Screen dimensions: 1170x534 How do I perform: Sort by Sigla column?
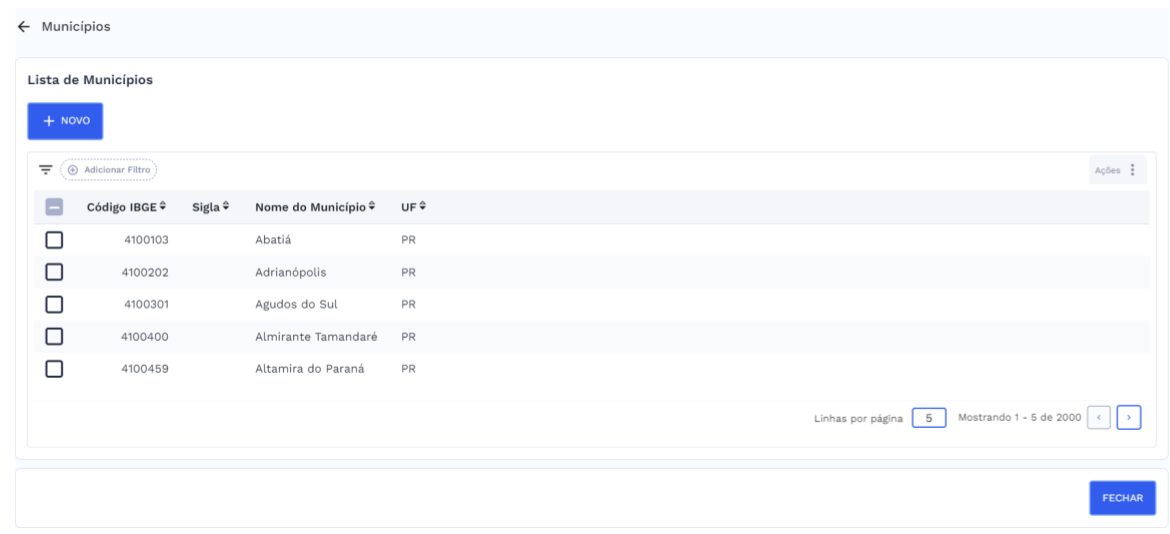point(211,207)
